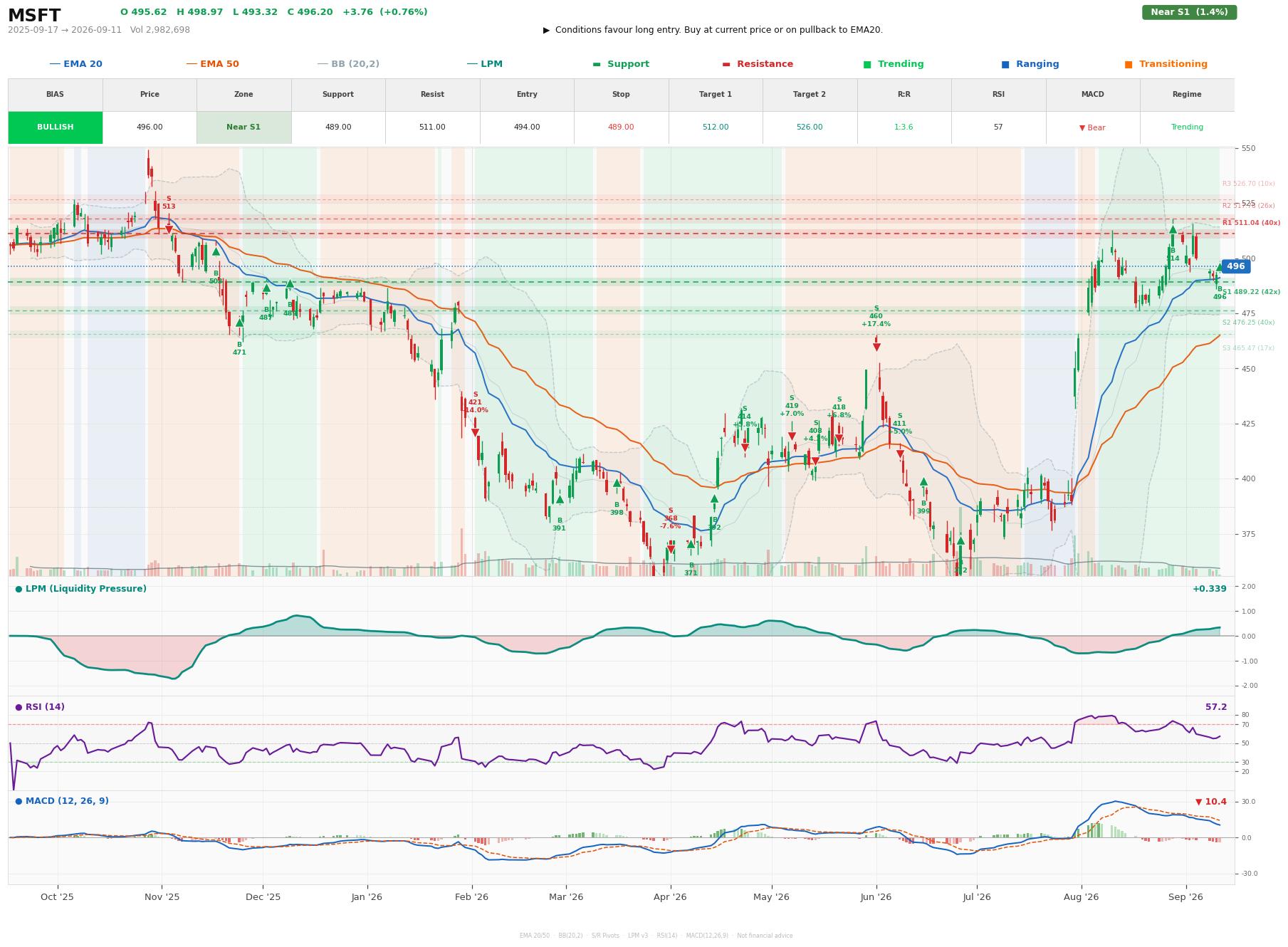Click the sell arrow below S 418 +6.8%
This screenshot has width=1288, height=947.
tap(839, 438)
